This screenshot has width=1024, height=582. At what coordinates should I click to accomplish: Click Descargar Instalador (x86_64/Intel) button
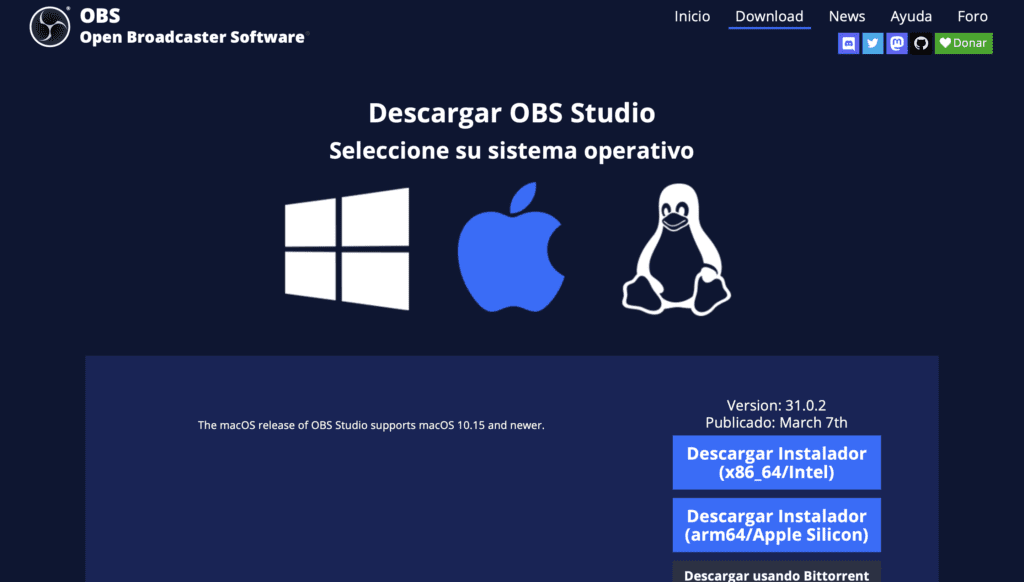coord(776,462)
